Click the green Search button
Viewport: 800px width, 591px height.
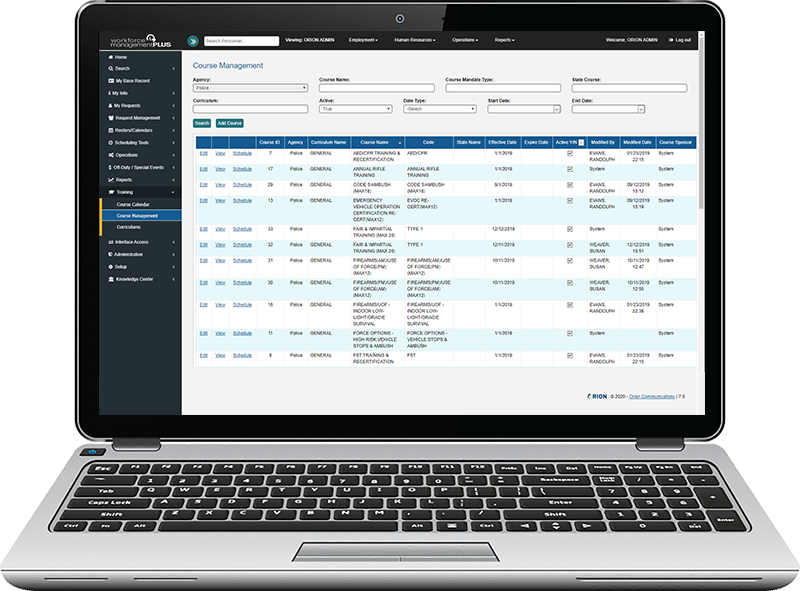(x=202, y=124)
